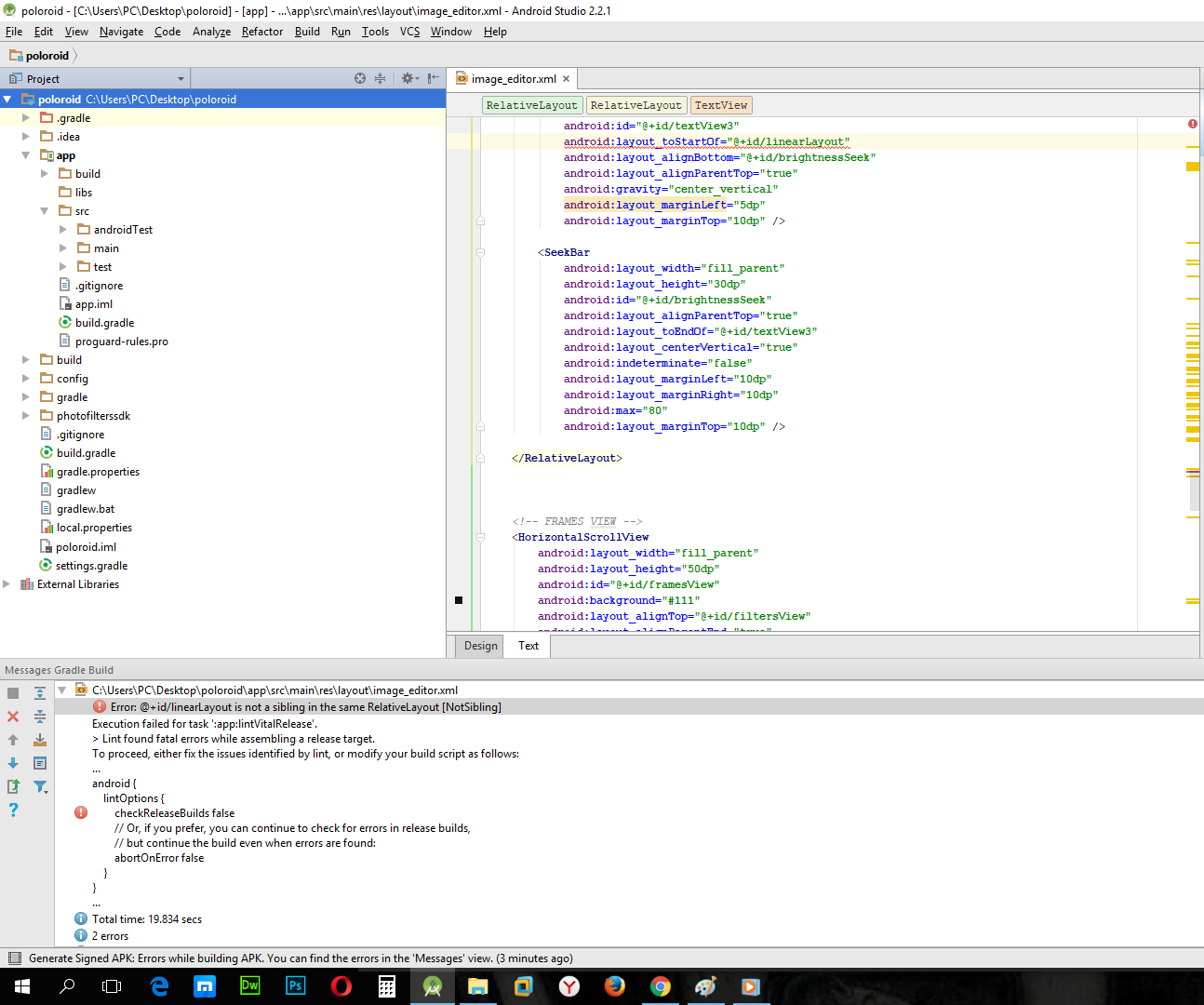Click black color swatch in gutter
This screenshot has width=1204, height=1005.
pos(459,600)
